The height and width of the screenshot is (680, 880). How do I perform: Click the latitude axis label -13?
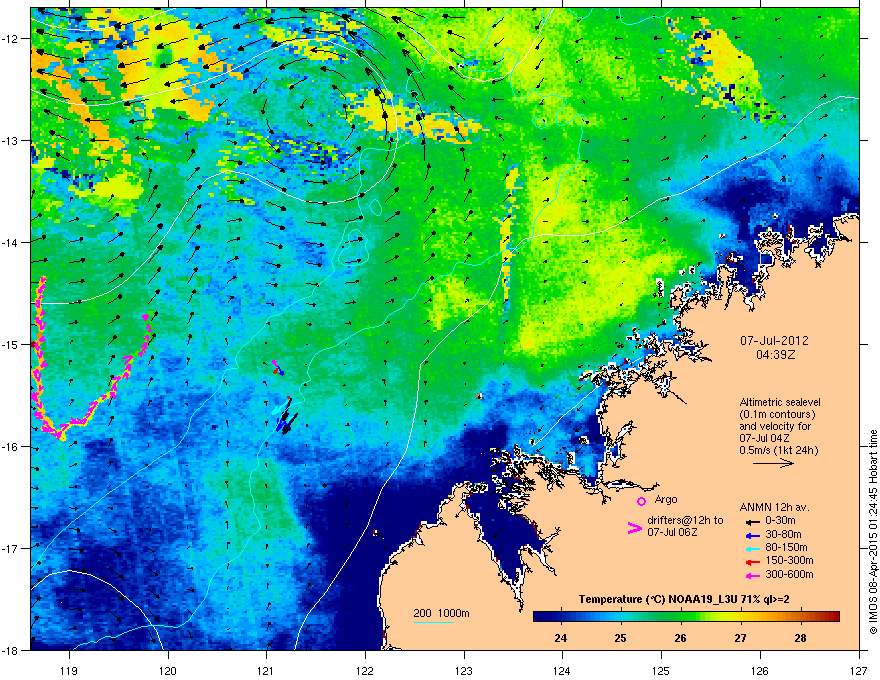click(11, 141)
